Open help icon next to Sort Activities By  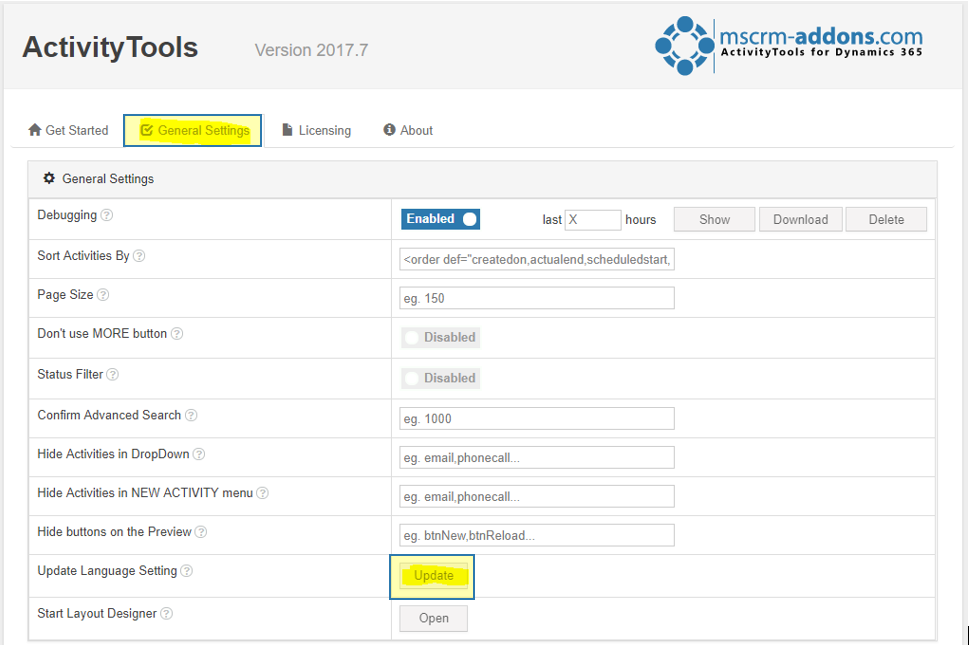[x=139, y=256]
